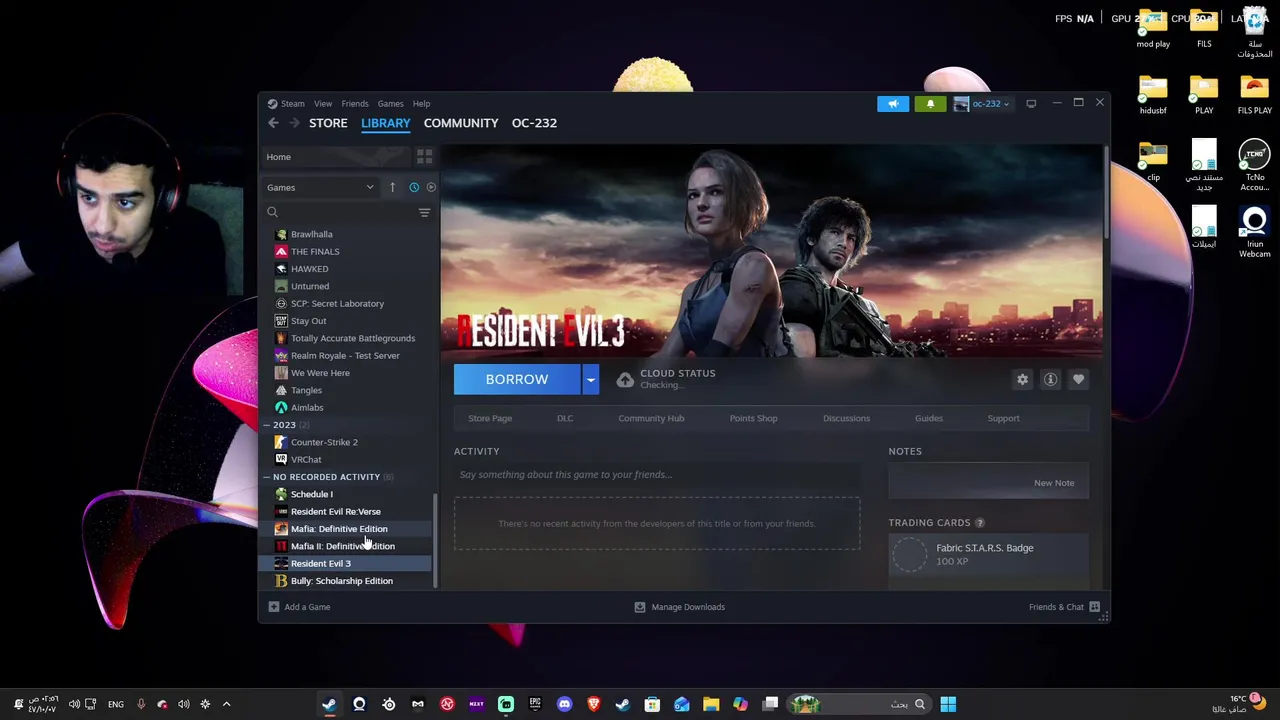Click Add a Game
1280x720 pixels.
point(299,607)
